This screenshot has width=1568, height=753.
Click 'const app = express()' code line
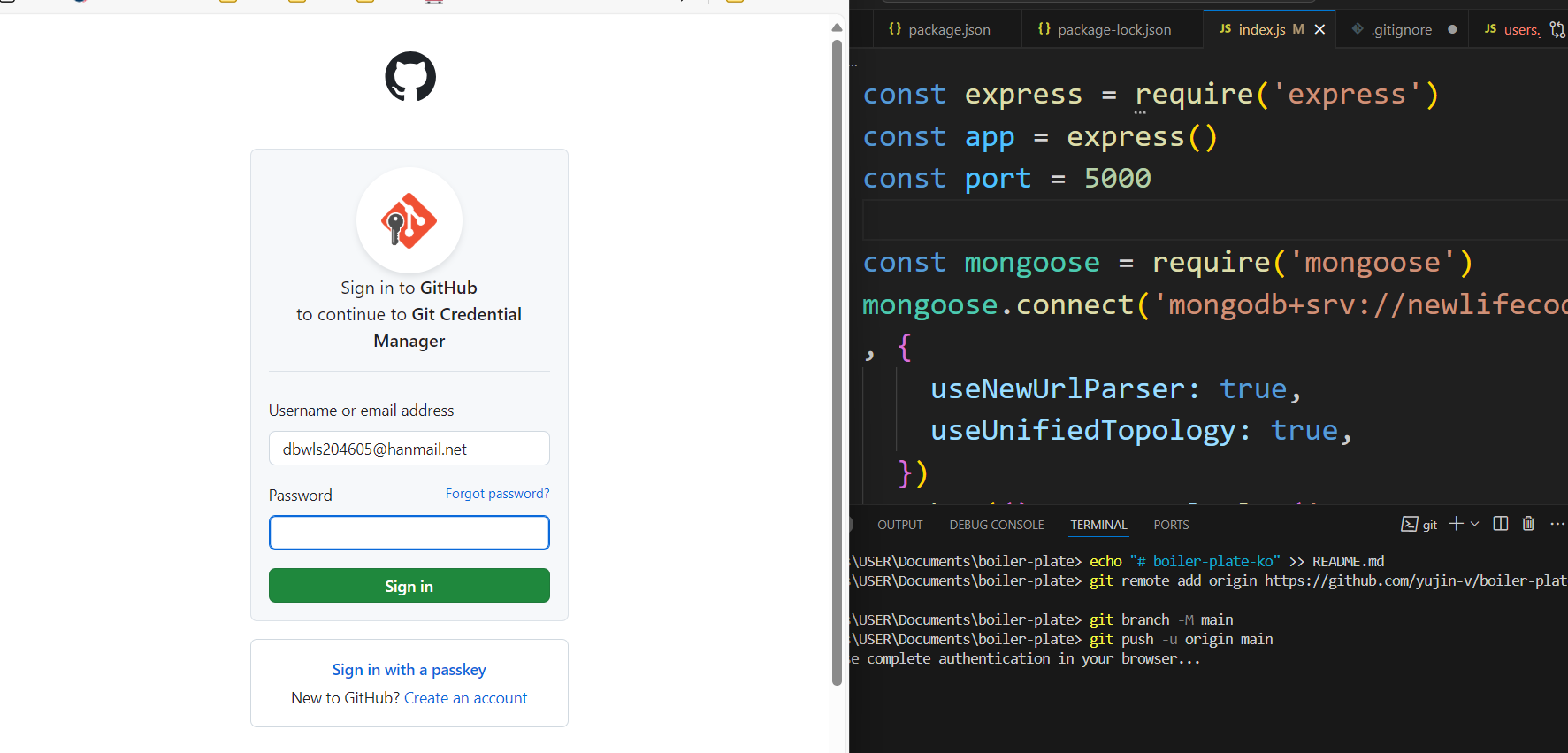(x=1040, y=136)
